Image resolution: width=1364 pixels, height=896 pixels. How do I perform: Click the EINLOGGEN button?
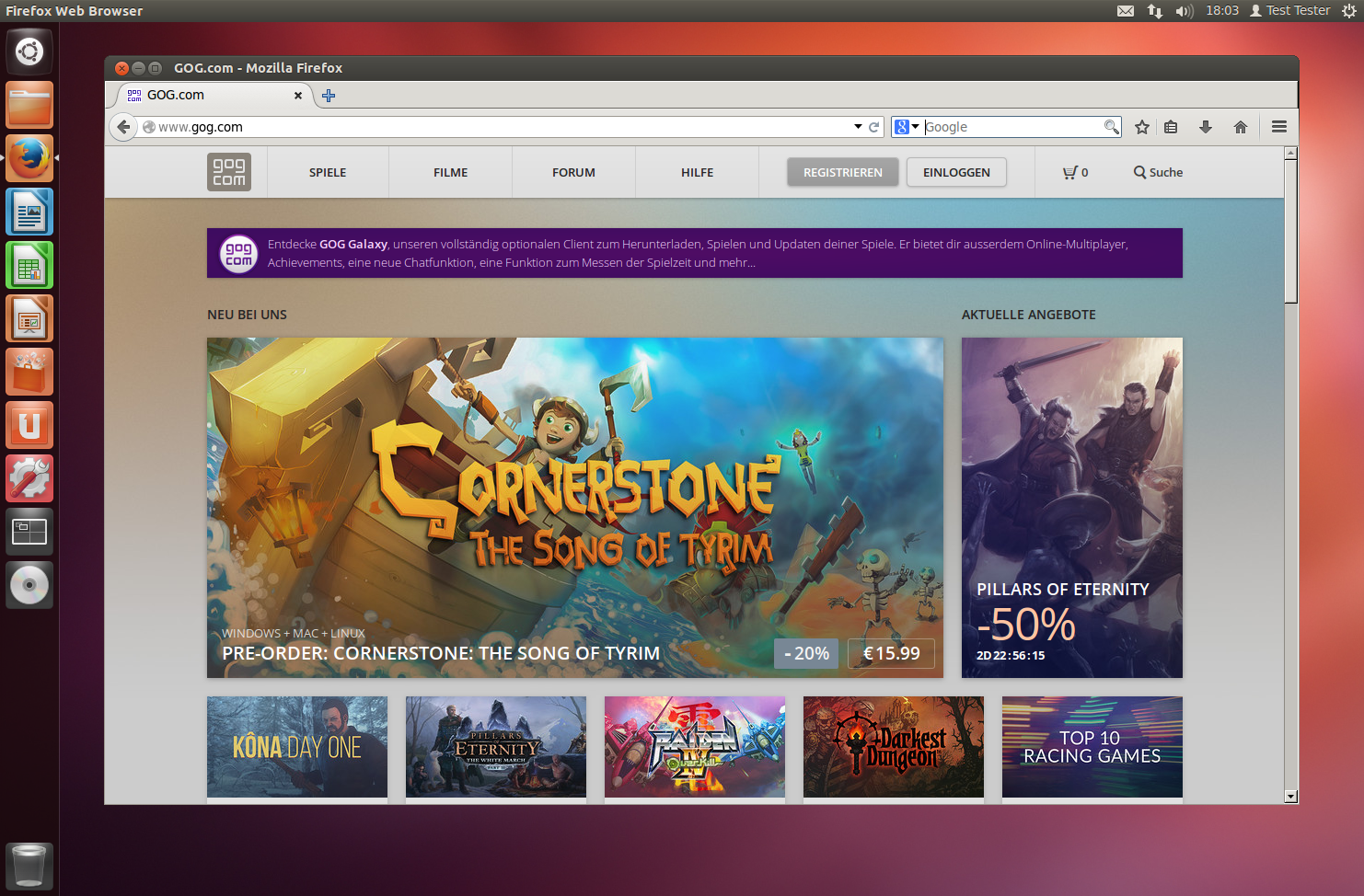coord(956,172)
